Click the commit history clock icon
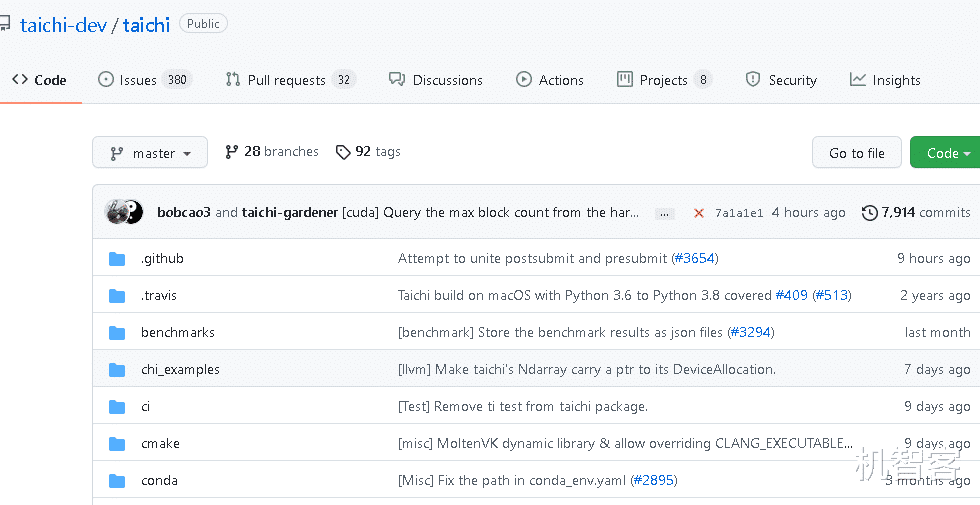980x505 pixels. click(869, 213)
